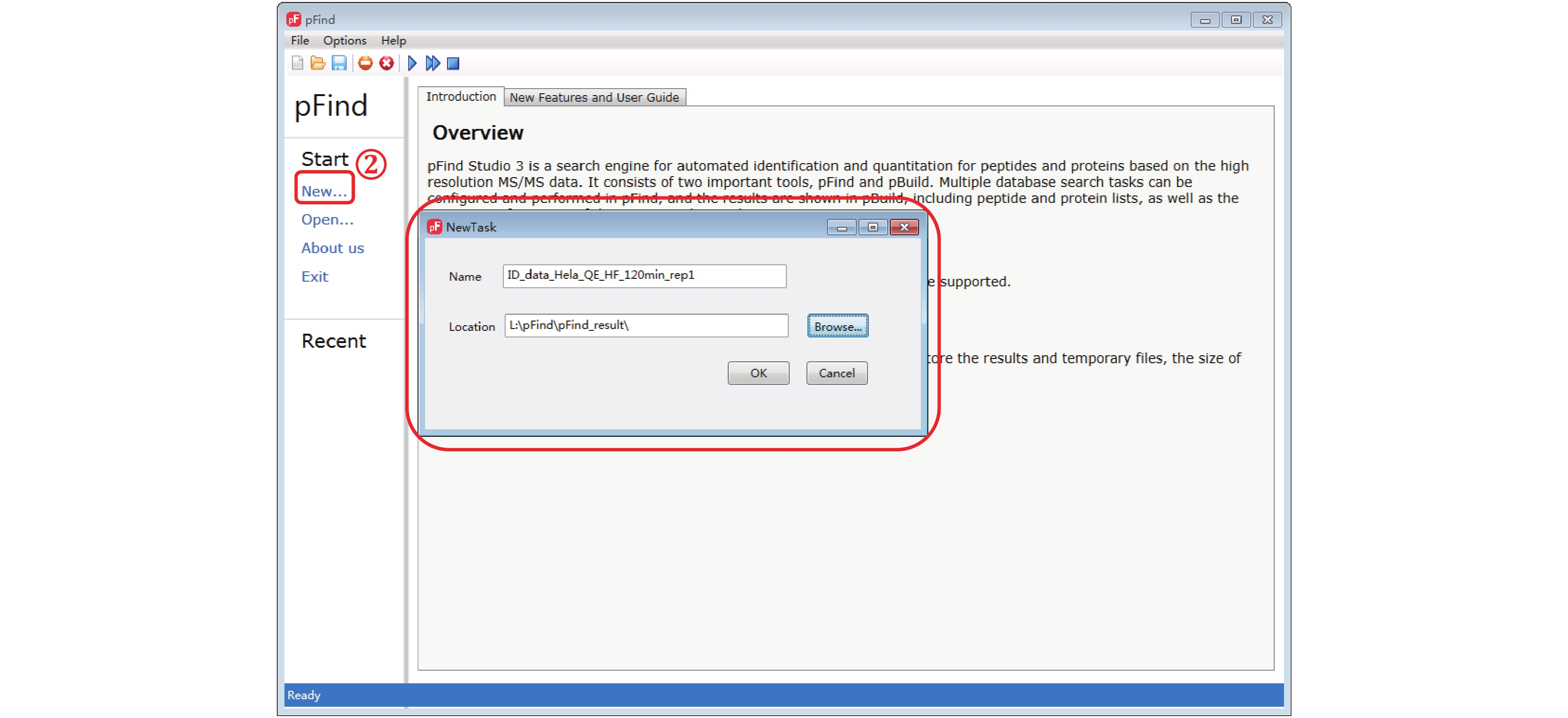
Task: Click the Recent heading in sidebar
Action: (334, 341)
